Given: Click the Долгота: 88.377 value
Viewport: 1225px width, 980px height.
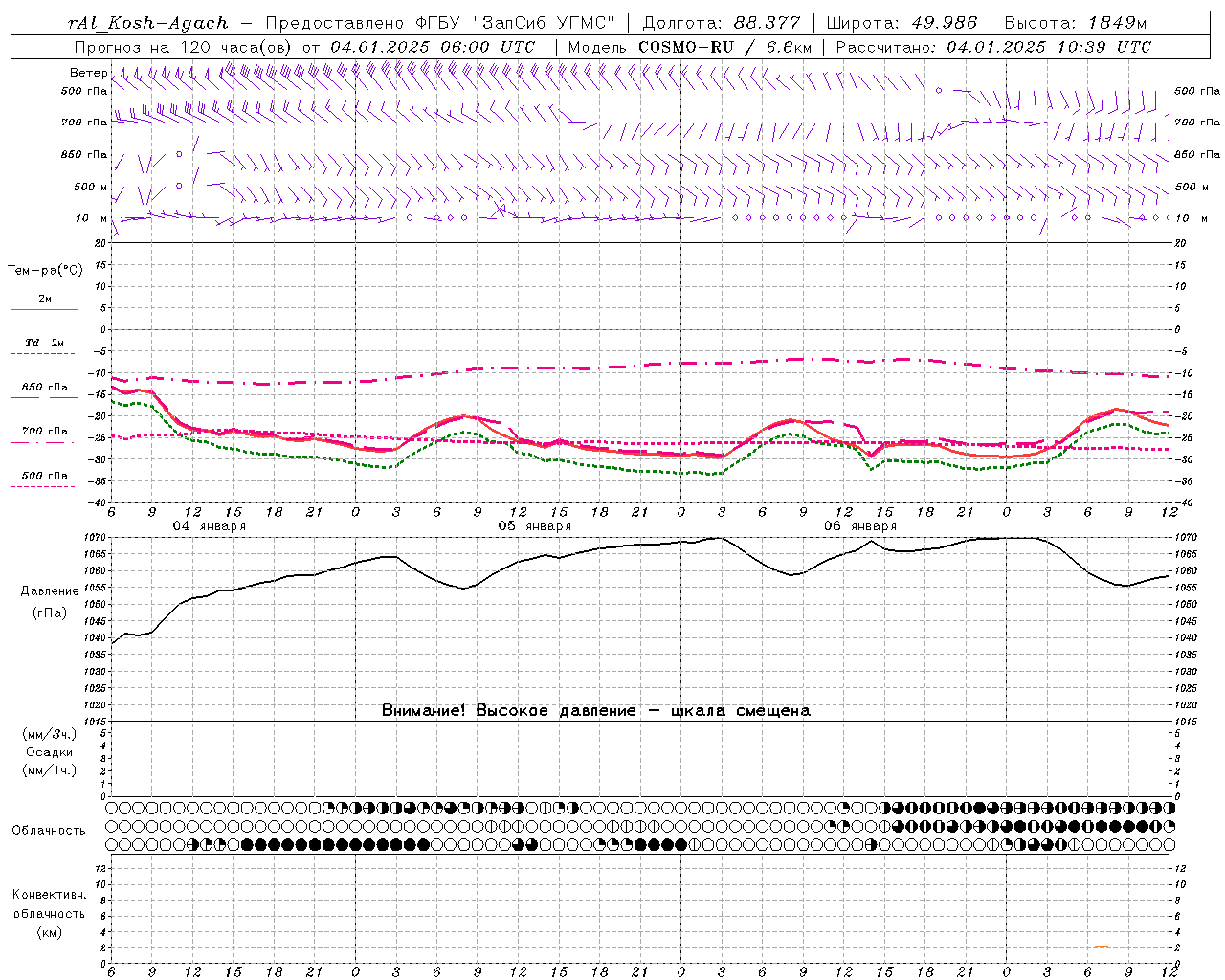Looking at the screenshot, I should 720,23.
